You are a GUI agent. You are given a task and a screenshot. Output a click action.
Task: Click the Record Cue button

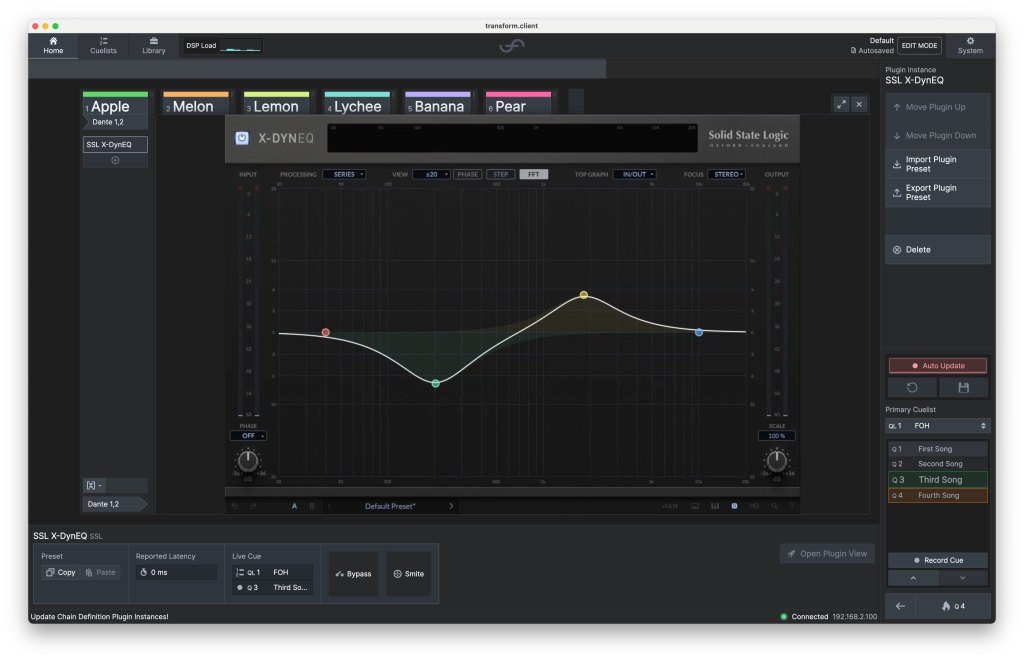pos(938,560)
